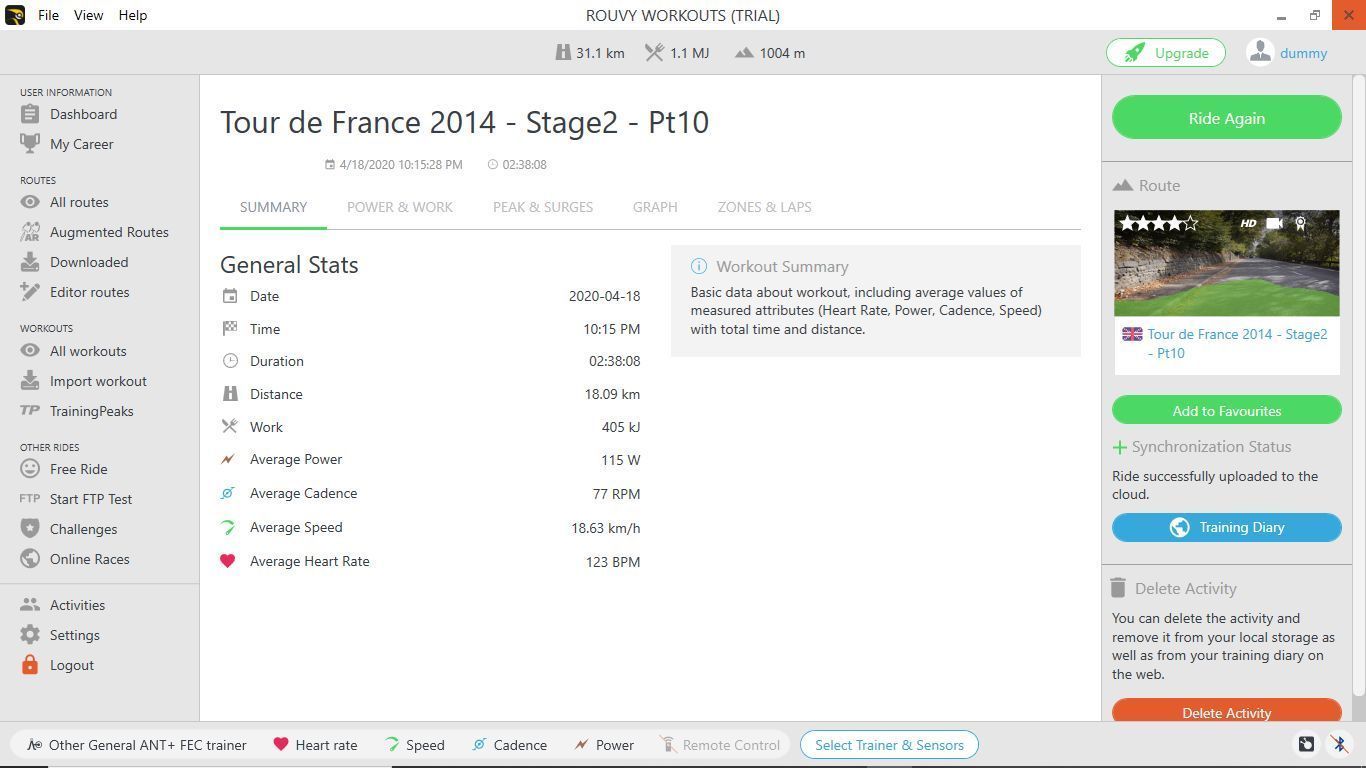Screen dimensions: 1366x768
Task: Open the dummy user account menu
Action: point(1288,53)
